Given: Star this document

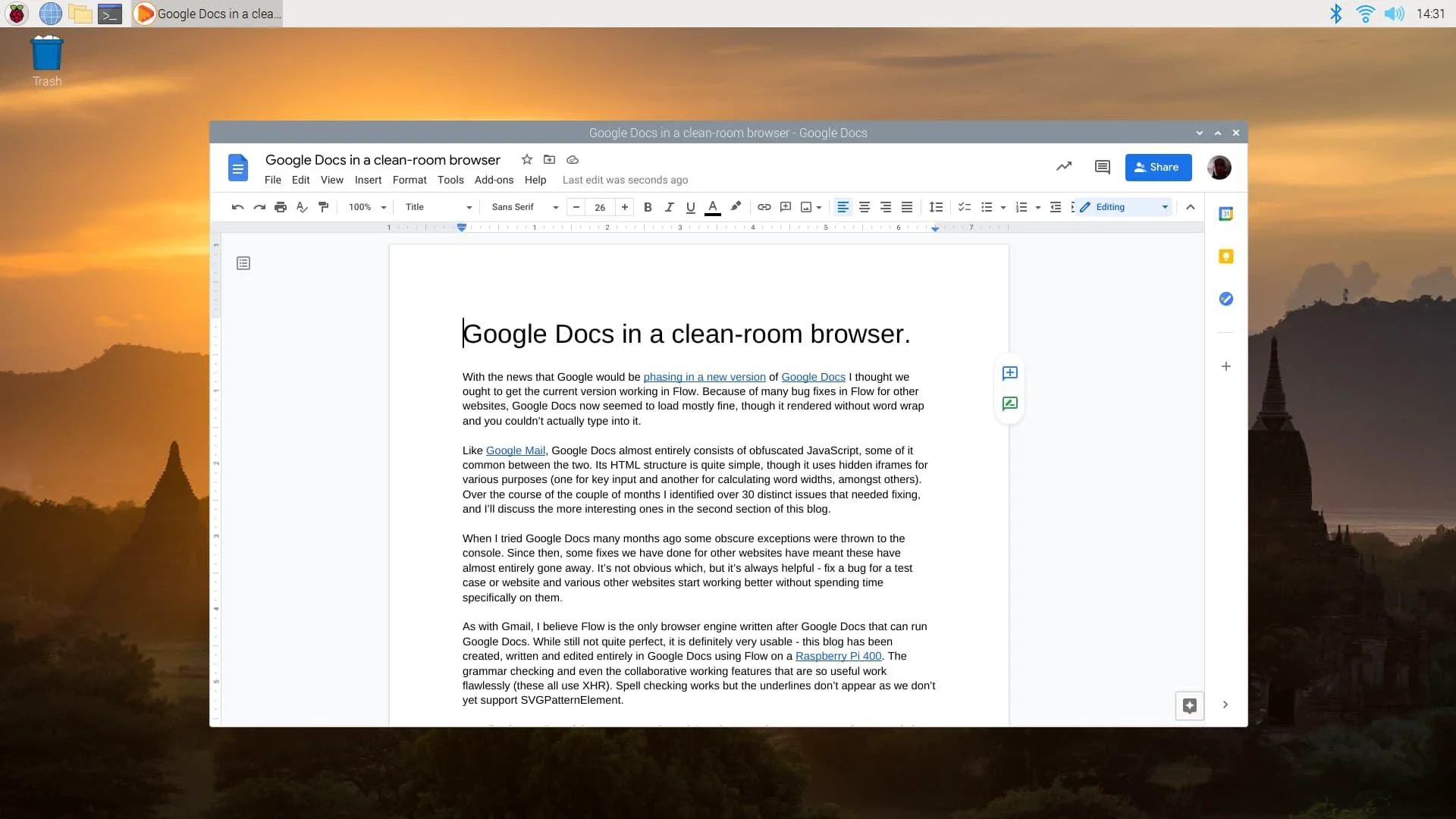Looking at the screenshot, I should (x=526, y=159).
